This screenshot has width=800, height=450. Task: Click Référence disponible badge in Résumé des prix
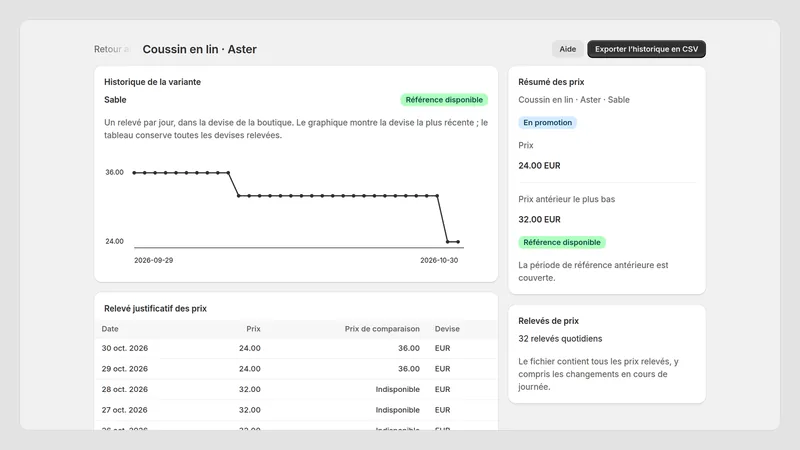pyautogui.click(x=562, y=242)
